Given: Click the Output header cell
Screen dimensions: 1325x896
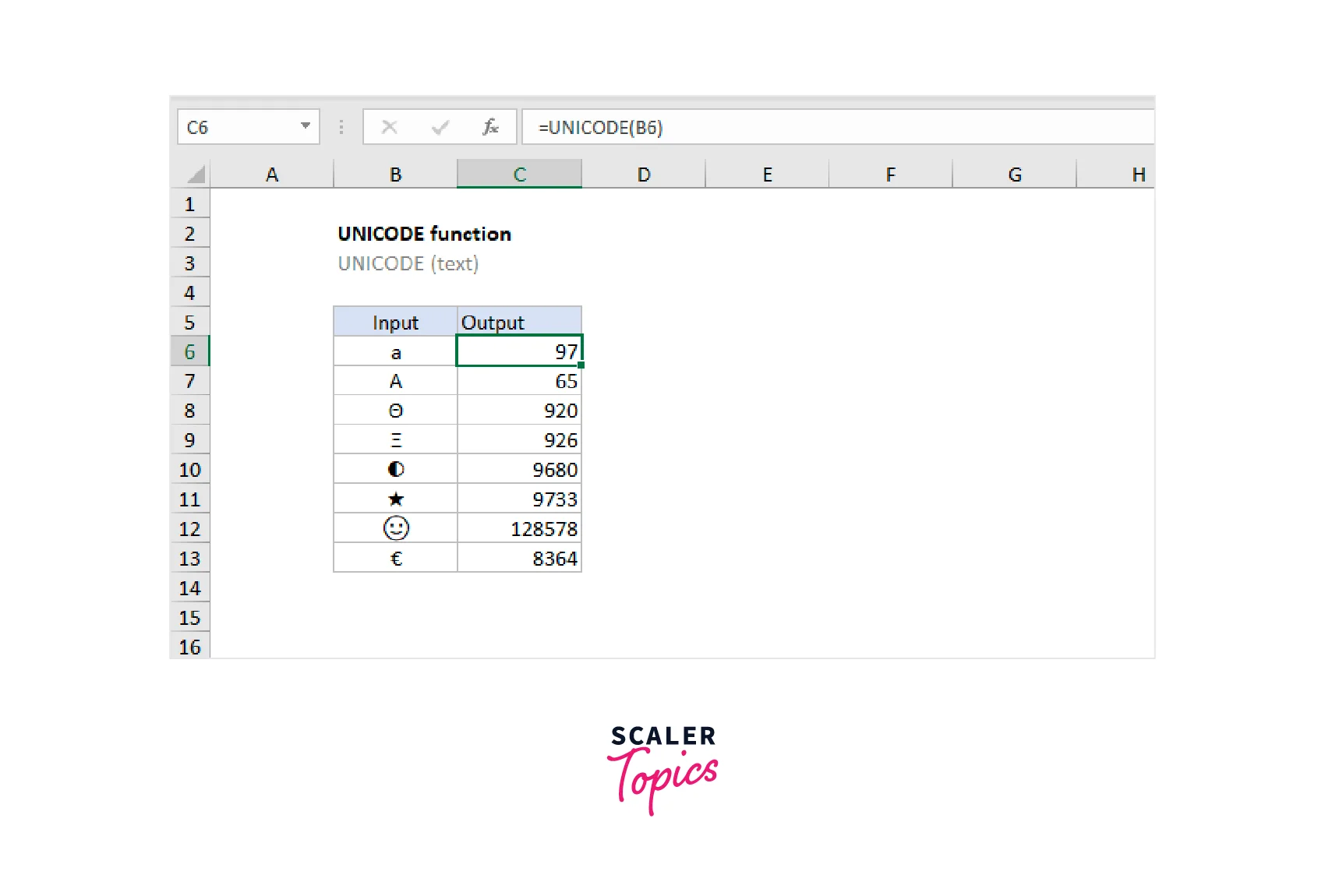Looking at the screenshot, I should 519,322.
